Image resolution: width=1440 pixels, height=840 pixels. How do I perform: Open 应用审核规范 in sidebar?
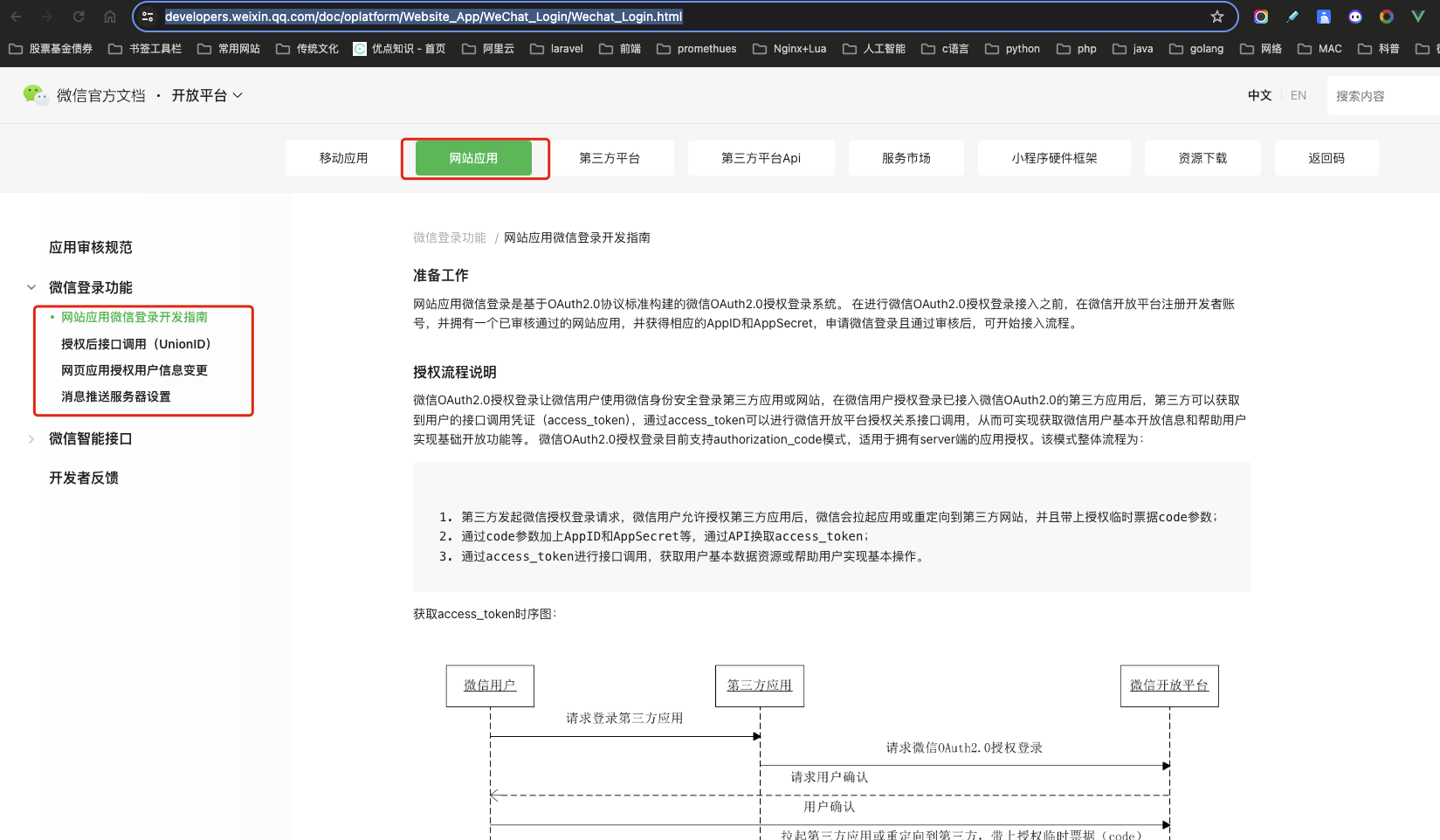pyautogui.click(x=91, y=247)
